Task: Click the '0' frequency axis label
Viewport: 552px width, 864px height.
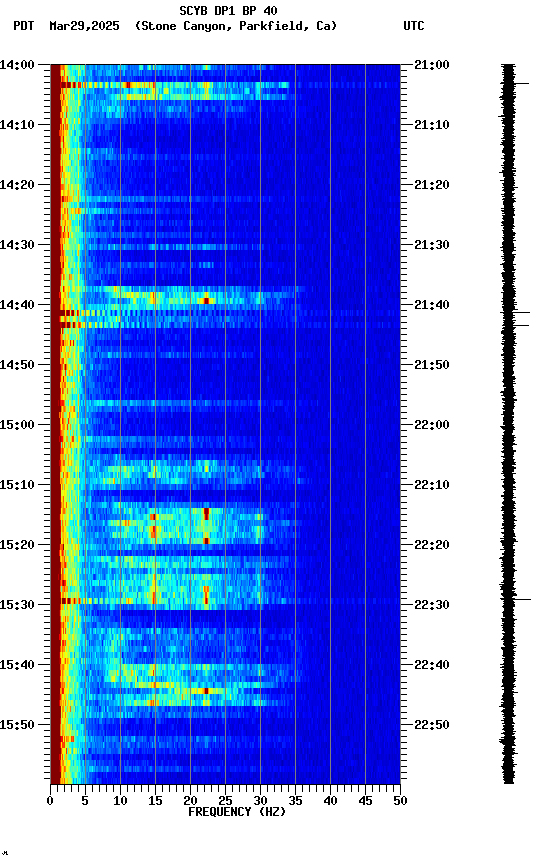Action: point(50,802)
